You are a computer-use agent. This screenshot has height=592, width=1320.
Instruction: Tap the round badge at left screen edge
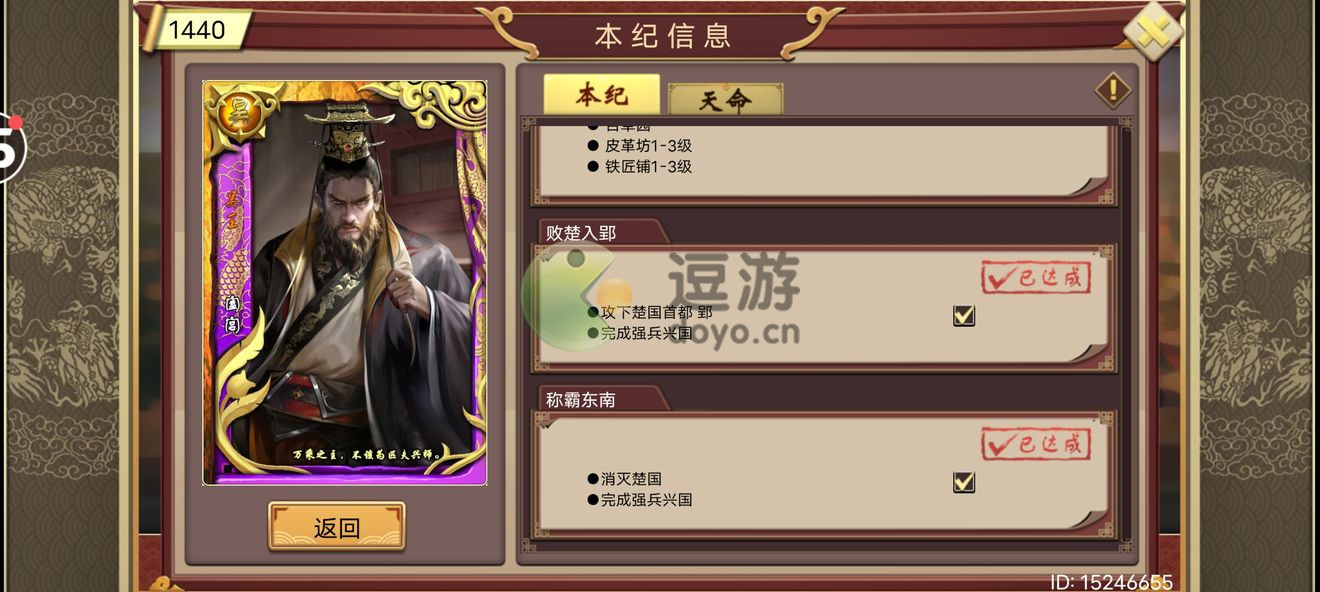click(x=11, y=147)
